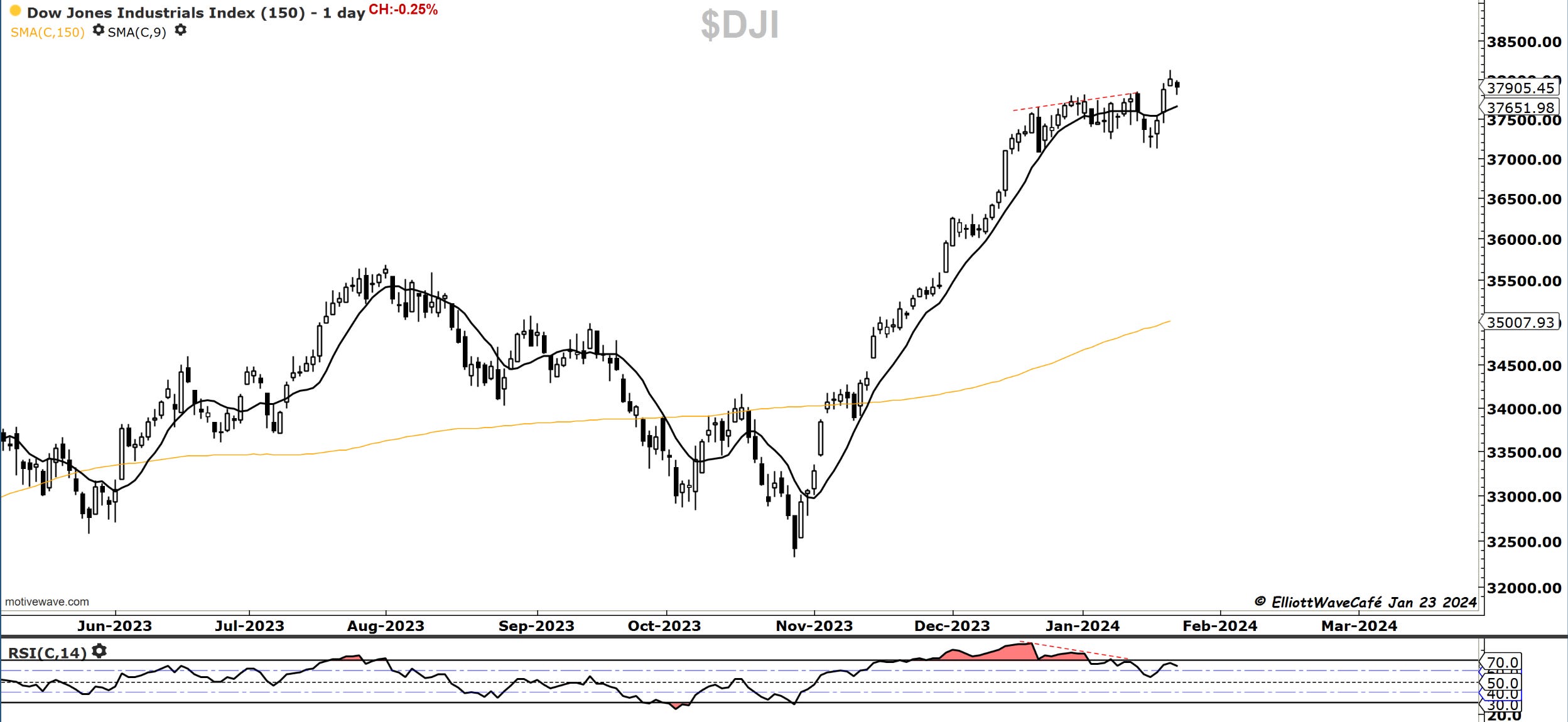The image size is (1568, 722).
Task: Click the 37905.45 last price tag
Action: click(x=1520, y=88)
